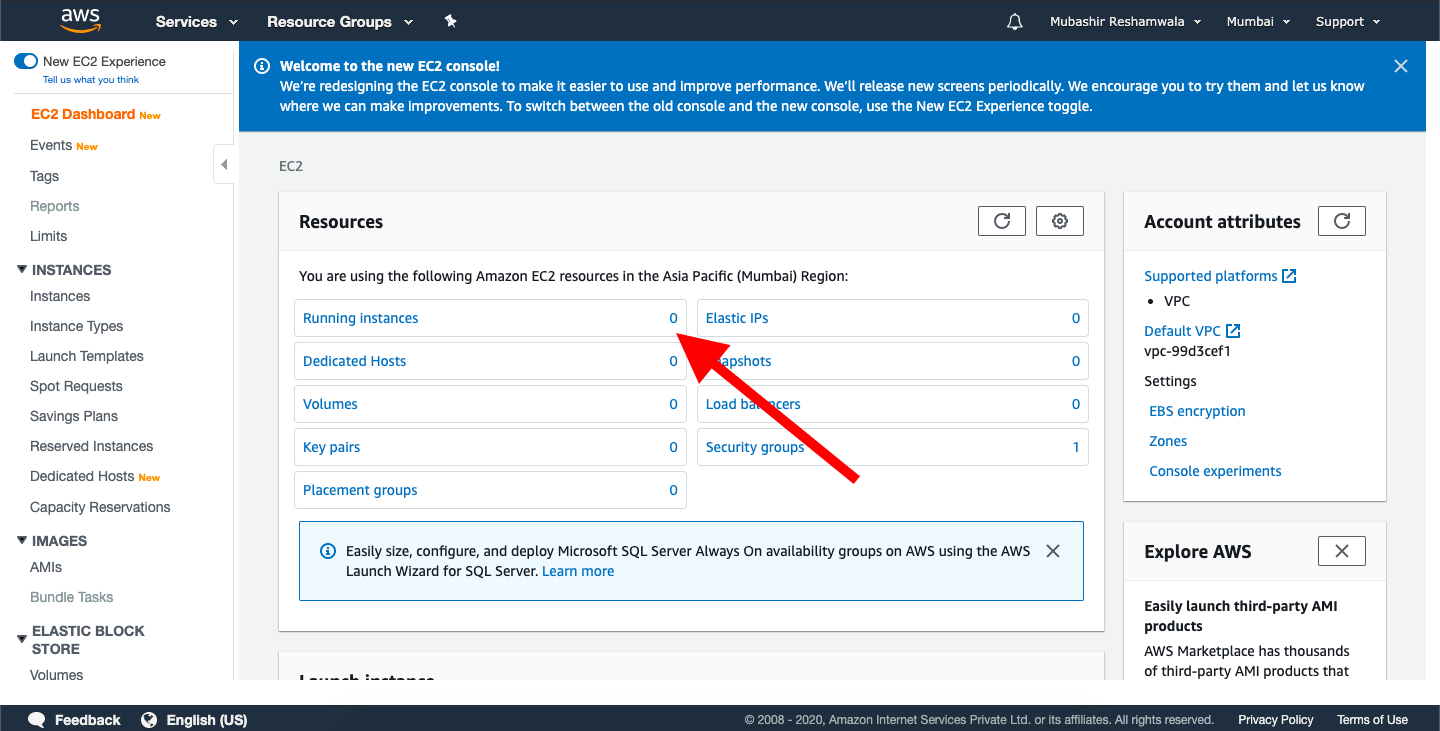
Task: Open Console experiments link
Action: 1215,471
